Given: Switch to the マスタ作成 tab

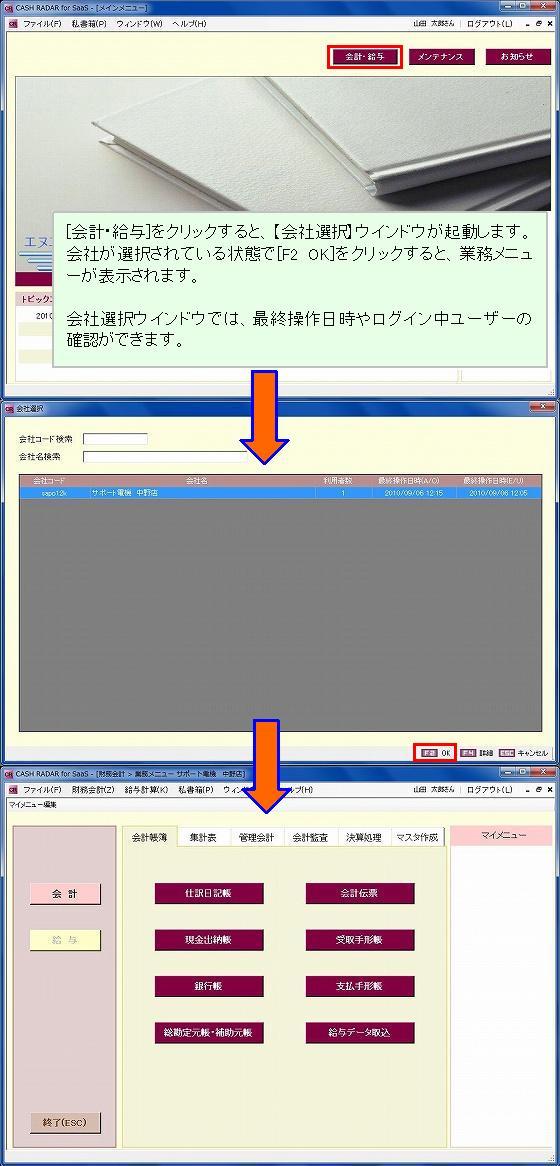Looking at the screenshot, I should (x=418, y=837).
